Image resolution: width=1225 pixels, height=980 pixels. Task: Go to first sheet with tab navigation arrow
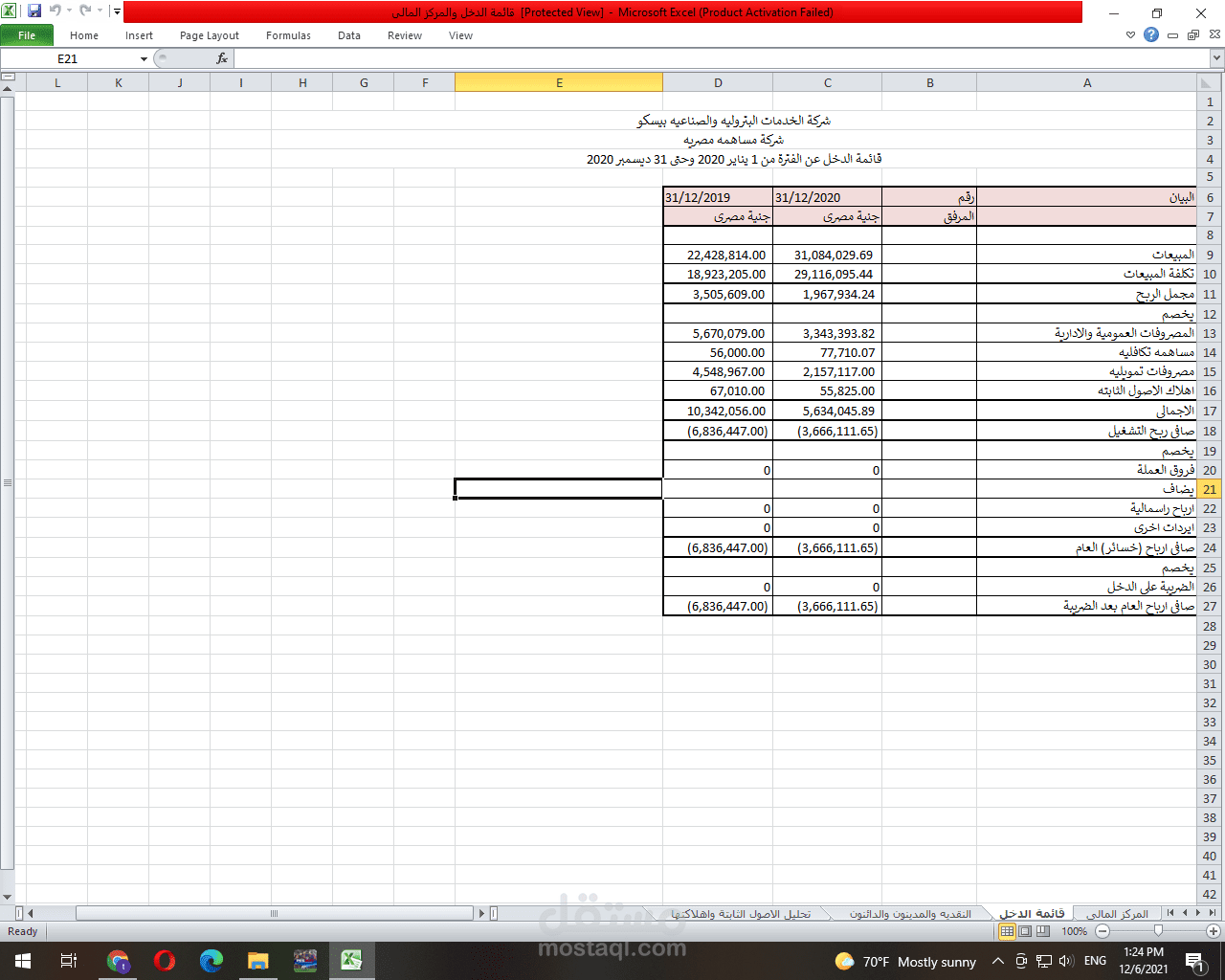point(1213,913)
